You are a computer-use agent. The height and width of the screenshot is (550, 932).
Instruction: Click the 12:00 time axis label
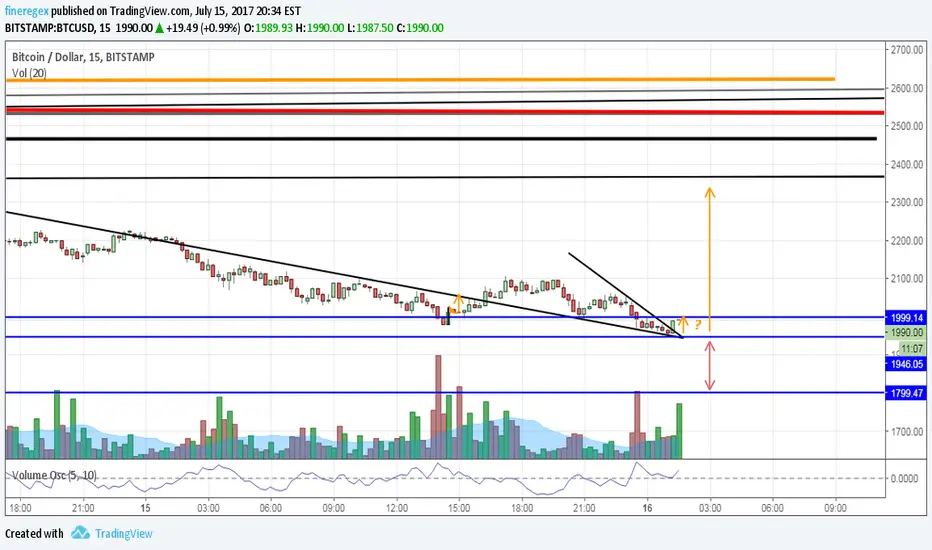click(396, 508)
